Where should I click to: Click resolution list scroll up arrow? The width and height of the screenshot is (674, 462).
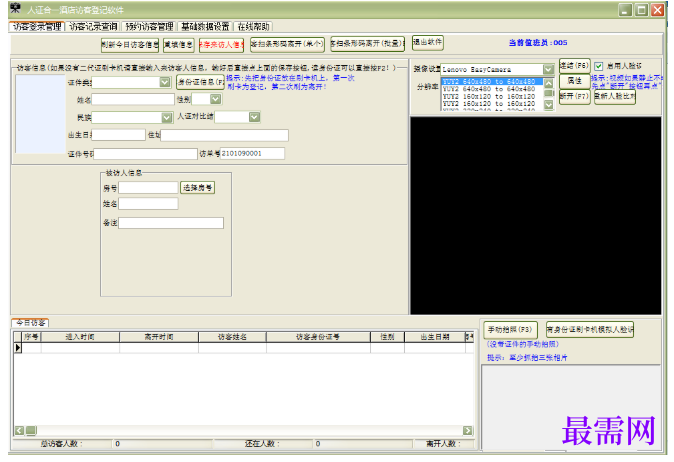click(549, 83)
